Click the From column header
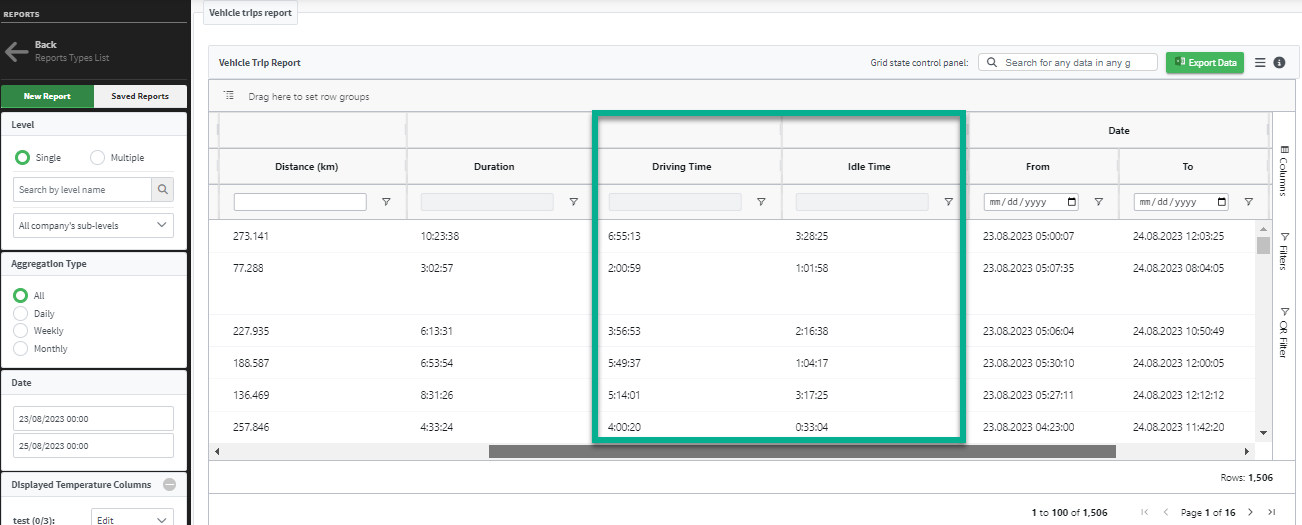This screenshot has height=525, width=1302. [x=1038, y=167]
